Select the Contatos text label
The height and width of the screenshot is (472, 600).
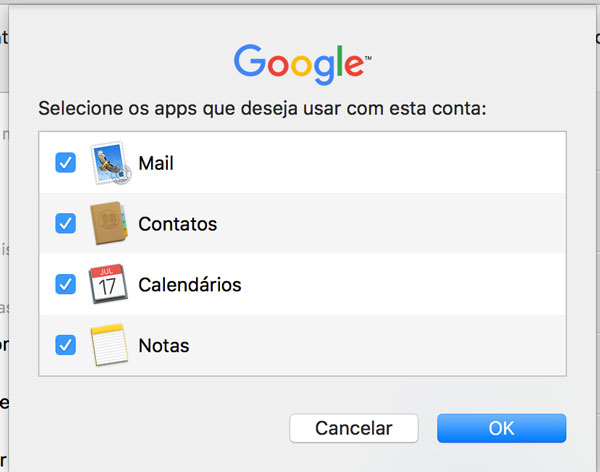pyautogui.click(x=178, y=224)
